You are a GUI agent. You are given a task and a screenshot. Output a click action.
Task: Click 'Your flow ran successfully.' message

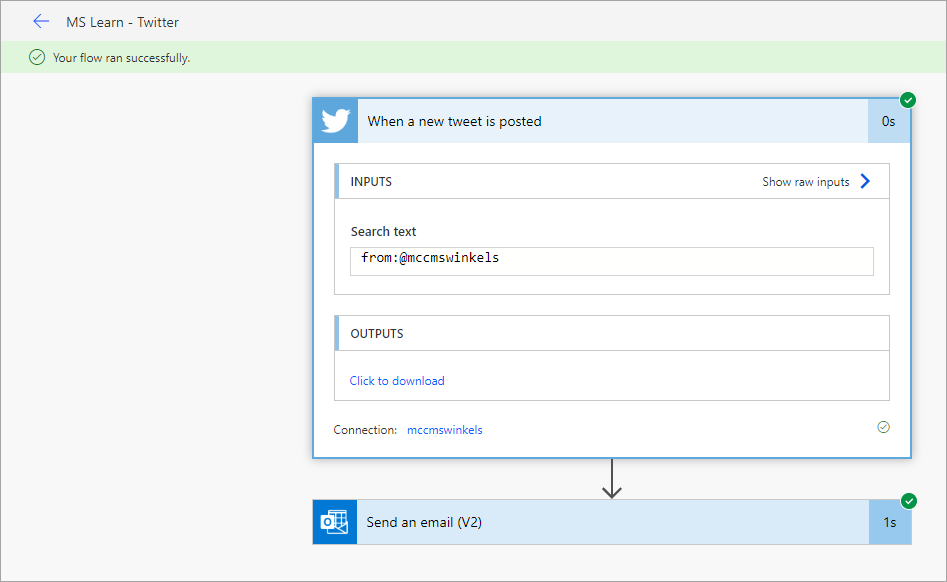[x=121, y=58]
